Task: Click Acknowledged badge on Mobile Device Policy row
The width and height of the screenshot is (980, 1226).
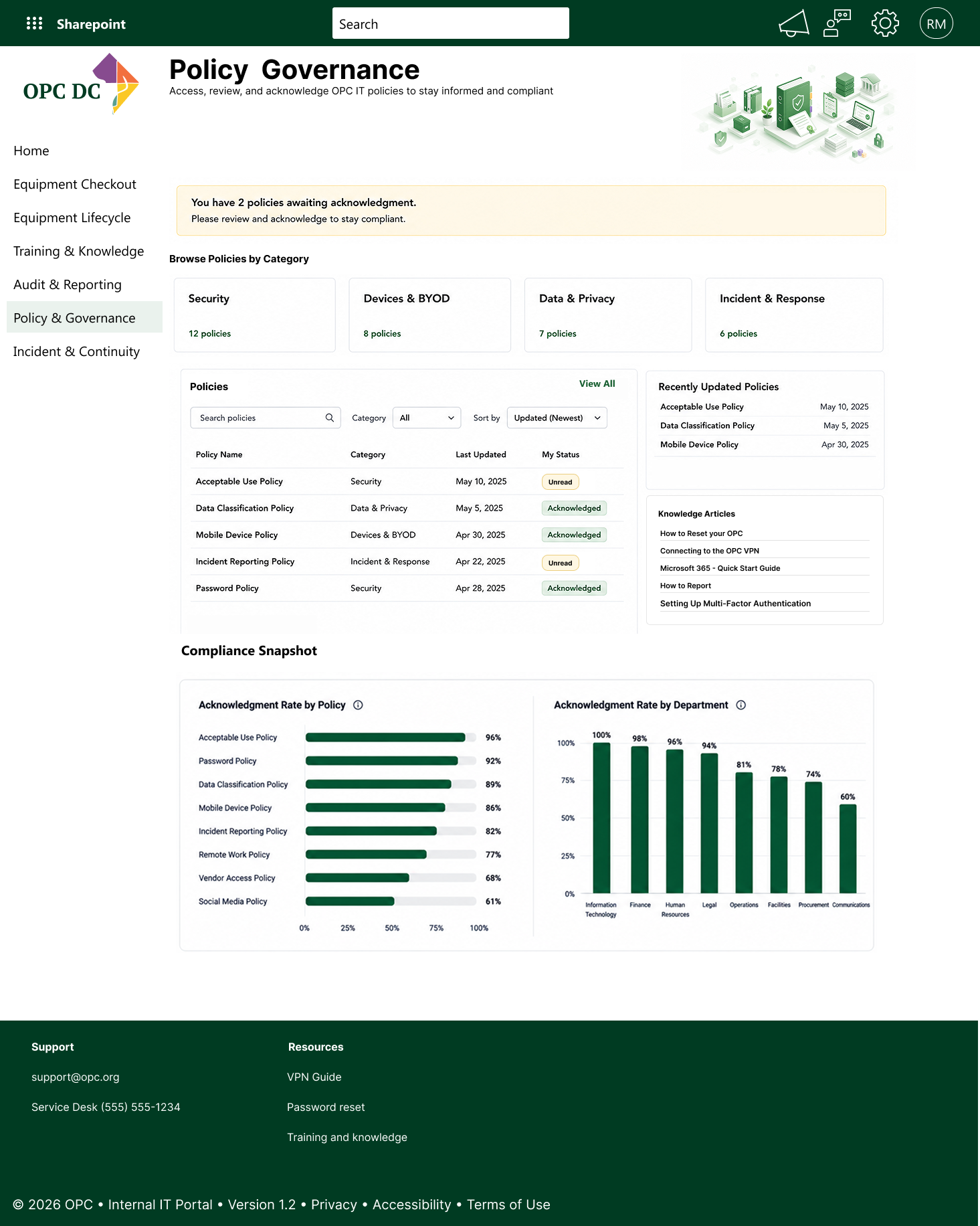Action: 574,535
